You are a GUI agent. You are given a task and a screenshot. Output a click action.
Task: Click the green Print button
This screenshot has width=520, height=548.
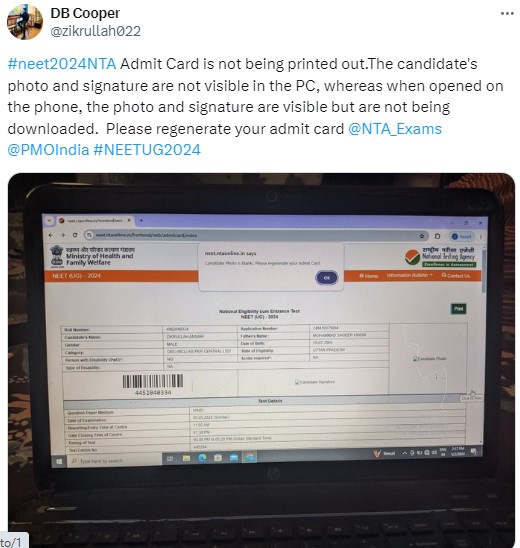(458, 309)
